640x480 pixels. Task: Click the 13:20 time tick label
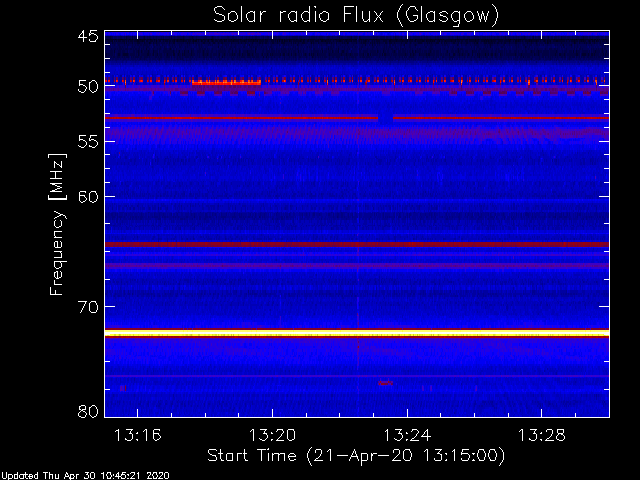click(x=272, y=436)
